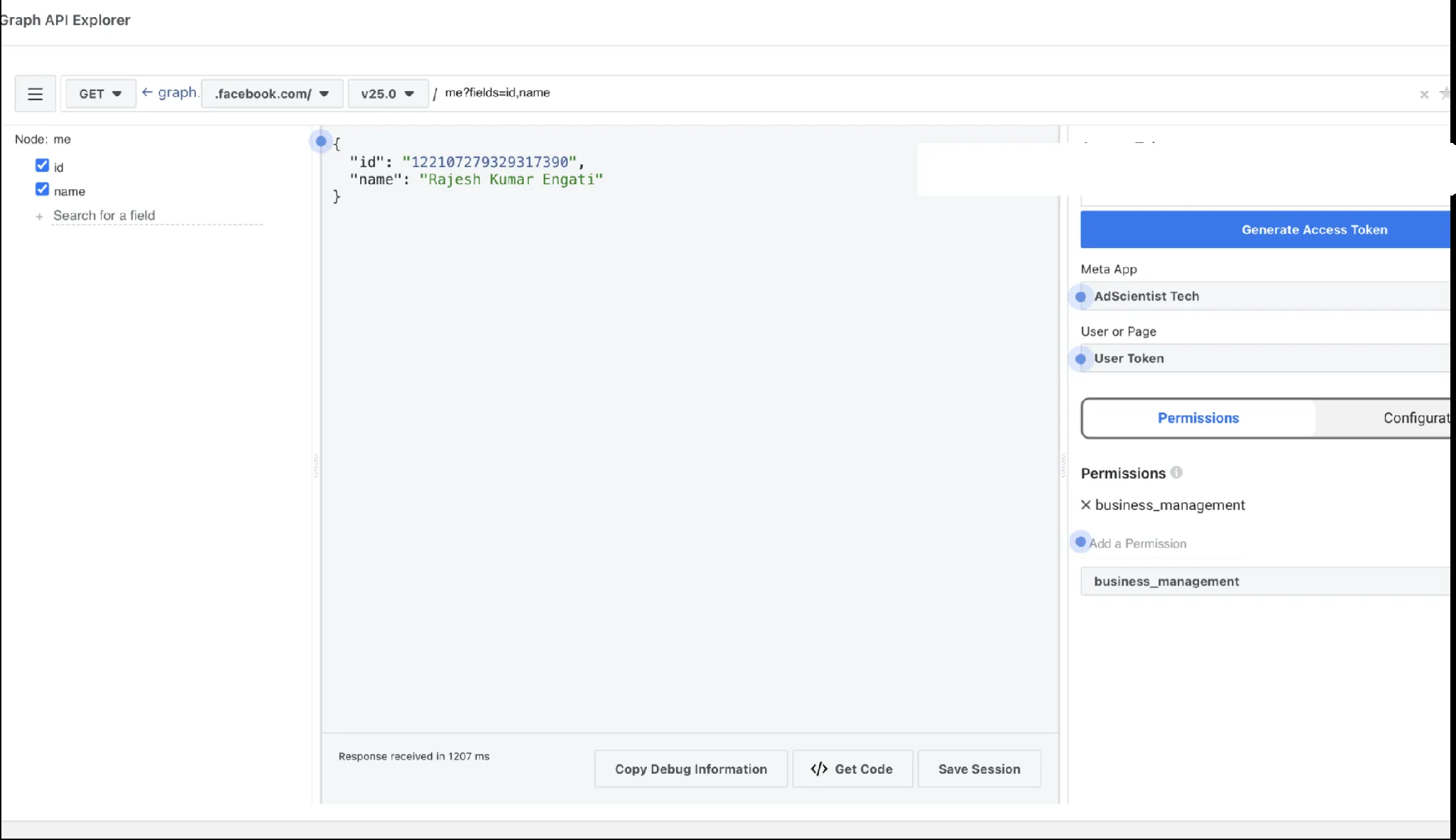This screenshot has width=1456, height=840.
Task: Open the User Token dropdown
Action: click(1267, 358)
